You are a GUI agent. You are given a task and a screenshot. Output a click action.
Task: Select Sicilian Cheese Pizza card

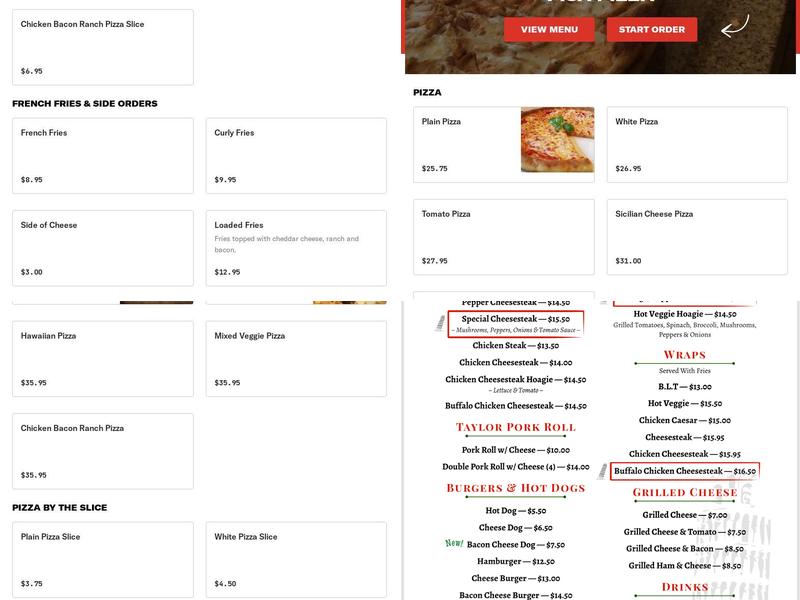coord(697,237)
